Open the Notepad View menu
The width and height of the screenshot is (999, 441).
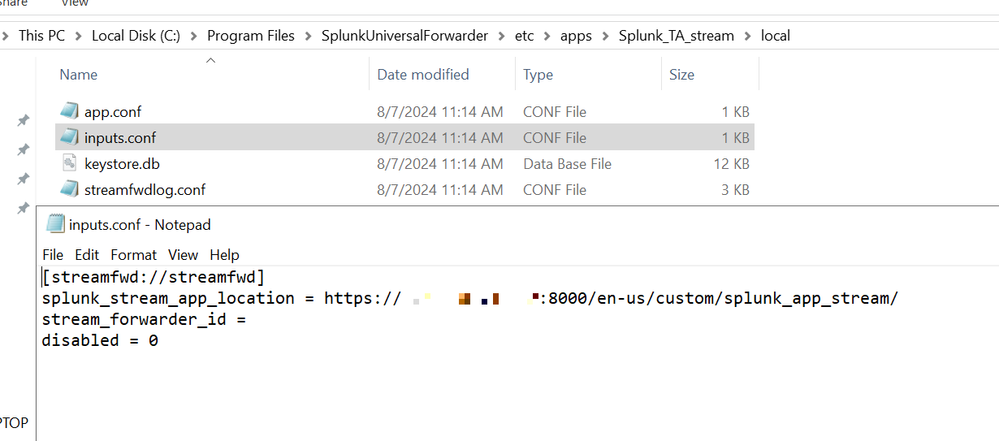pos(183,255)
